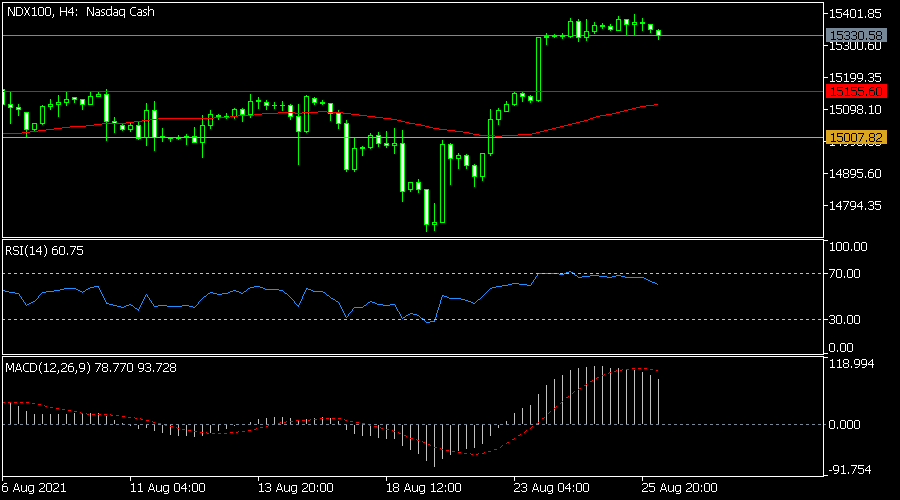Click the MACD 118.994 scale value
This screenshot has height=500, width=900.
[x=852, y=364]
